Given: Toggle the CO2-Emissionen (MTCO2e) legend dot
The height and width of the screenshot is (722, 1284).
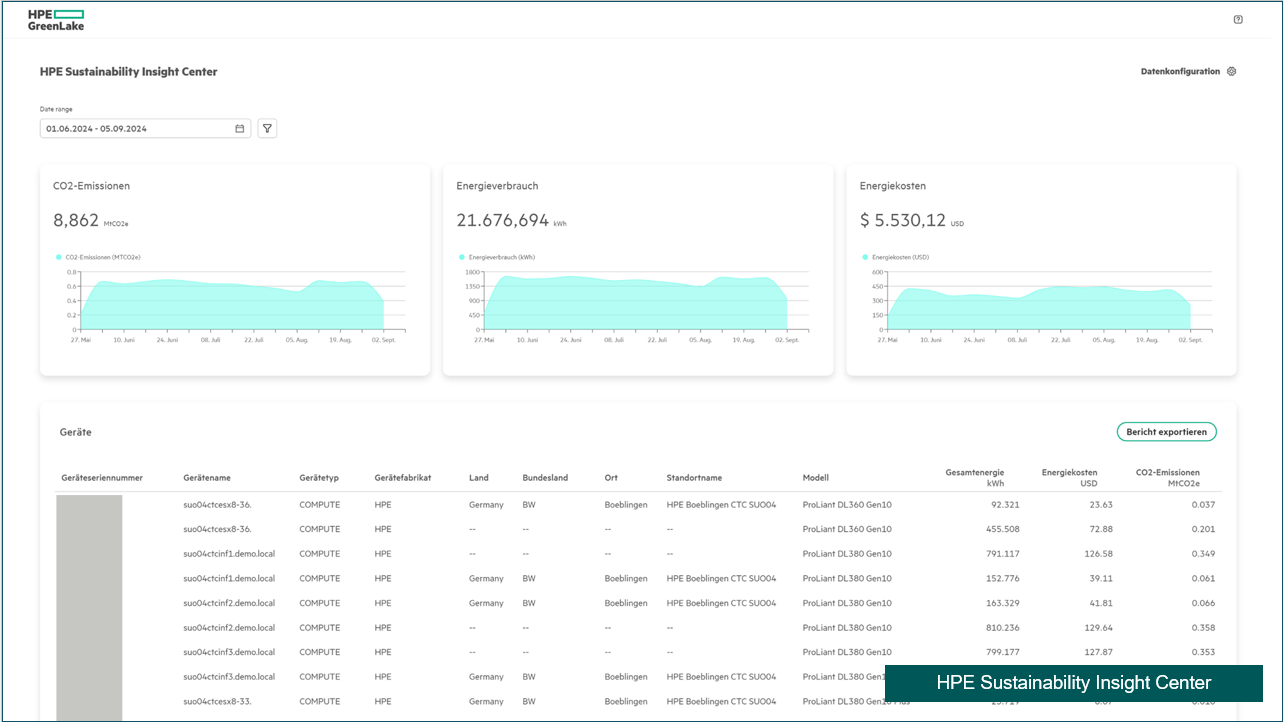Looking at the screenshot, I should [59, 257].
